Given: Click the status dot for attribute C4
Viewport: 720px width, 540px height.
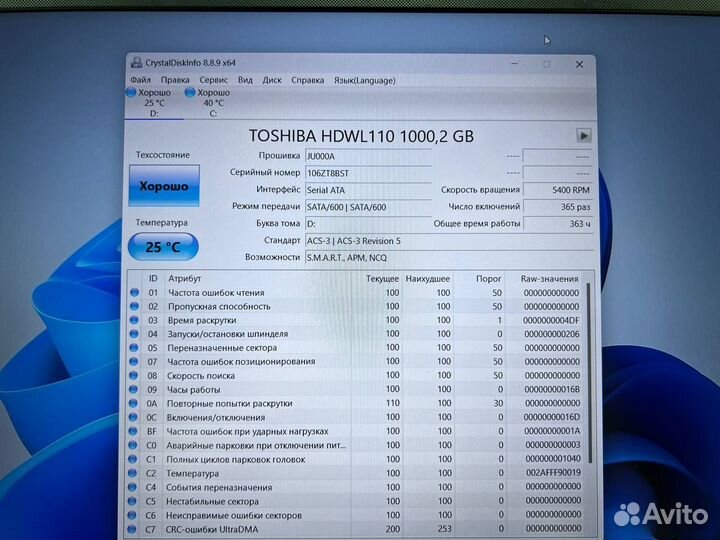Looking at the screenshot, I should click(132, 487).
